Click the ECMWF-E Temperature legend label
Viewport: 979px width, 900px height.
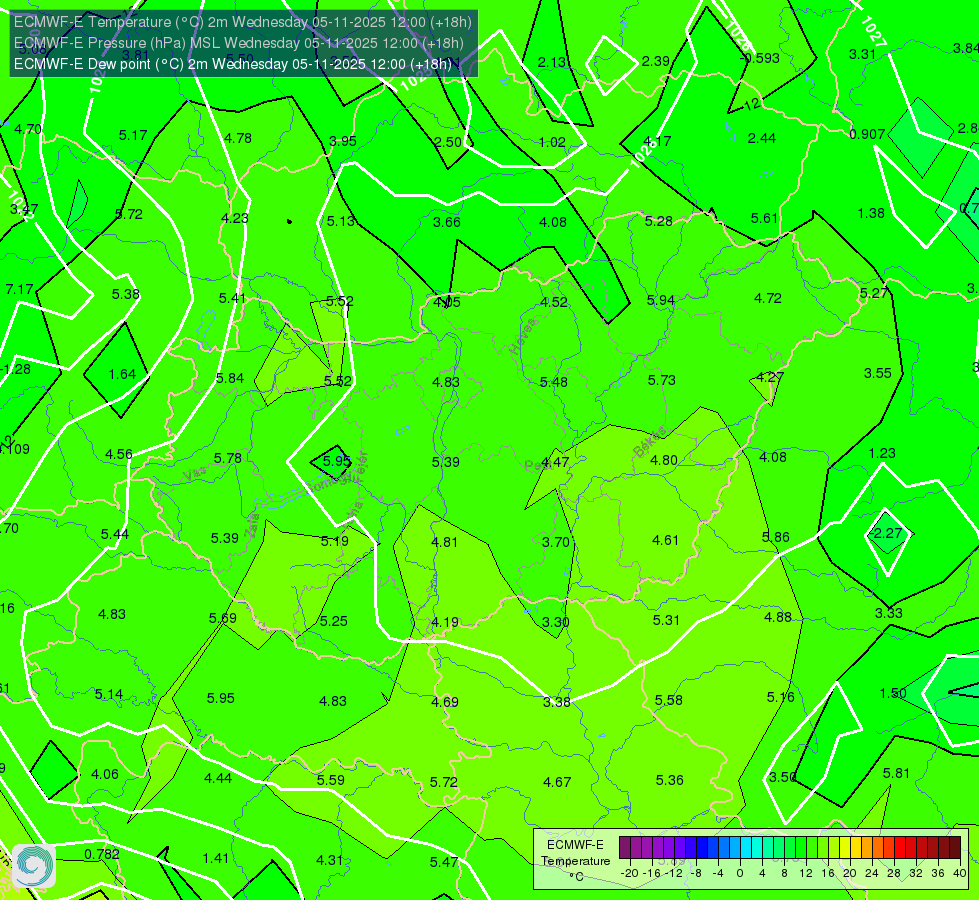(575, 861)
